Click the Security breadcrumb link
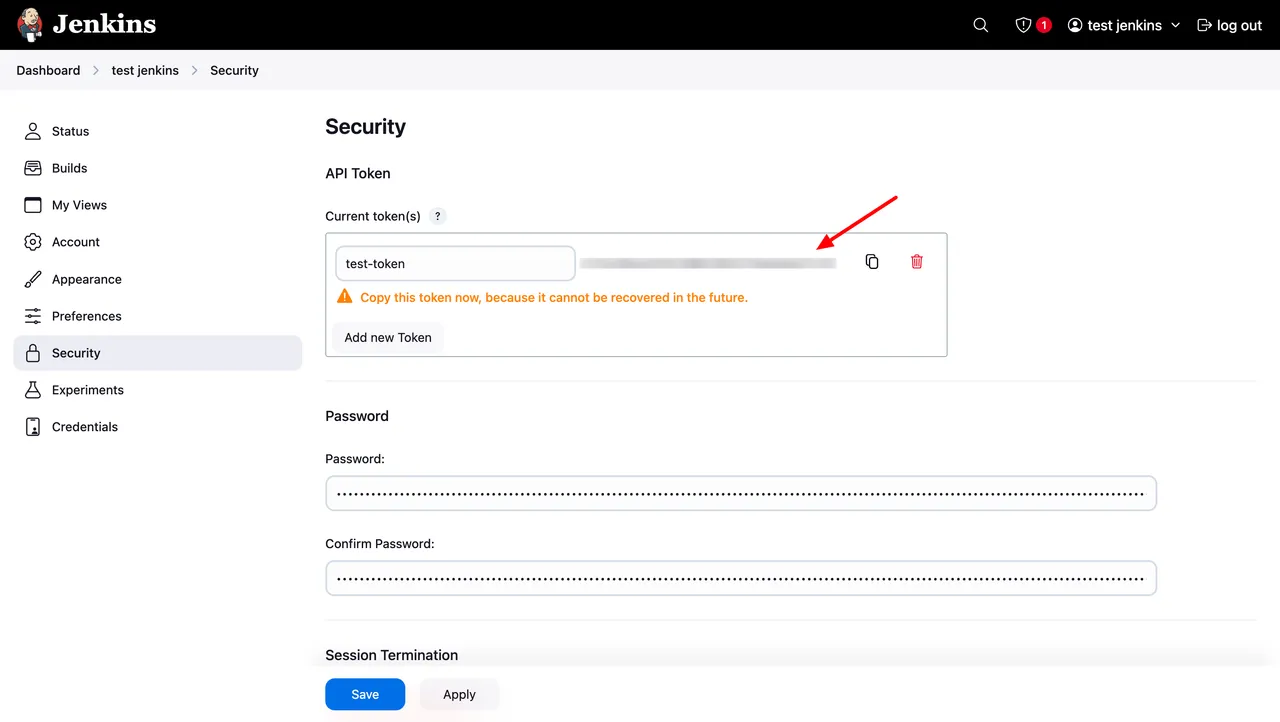1280x722 pixels. [234, 70]
